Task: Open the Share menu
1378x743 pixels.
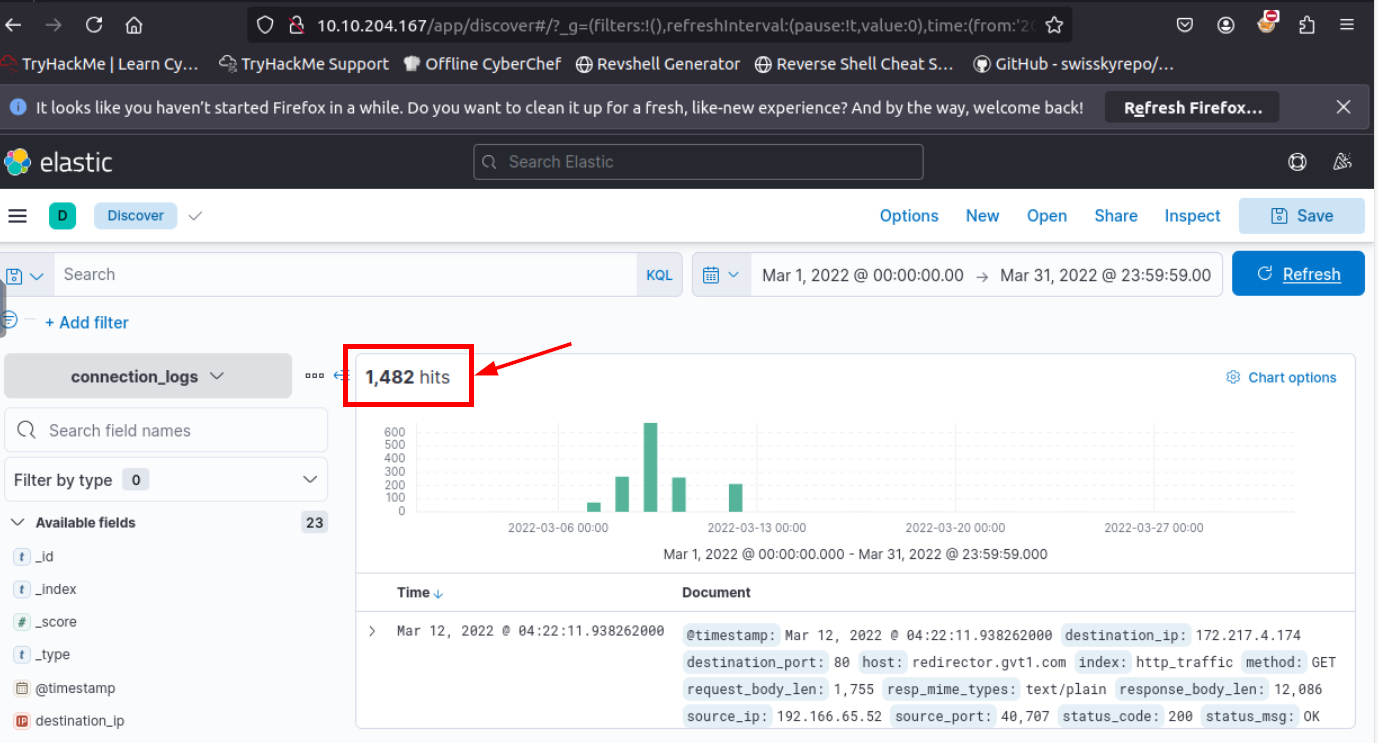Action: point(1116,216)
